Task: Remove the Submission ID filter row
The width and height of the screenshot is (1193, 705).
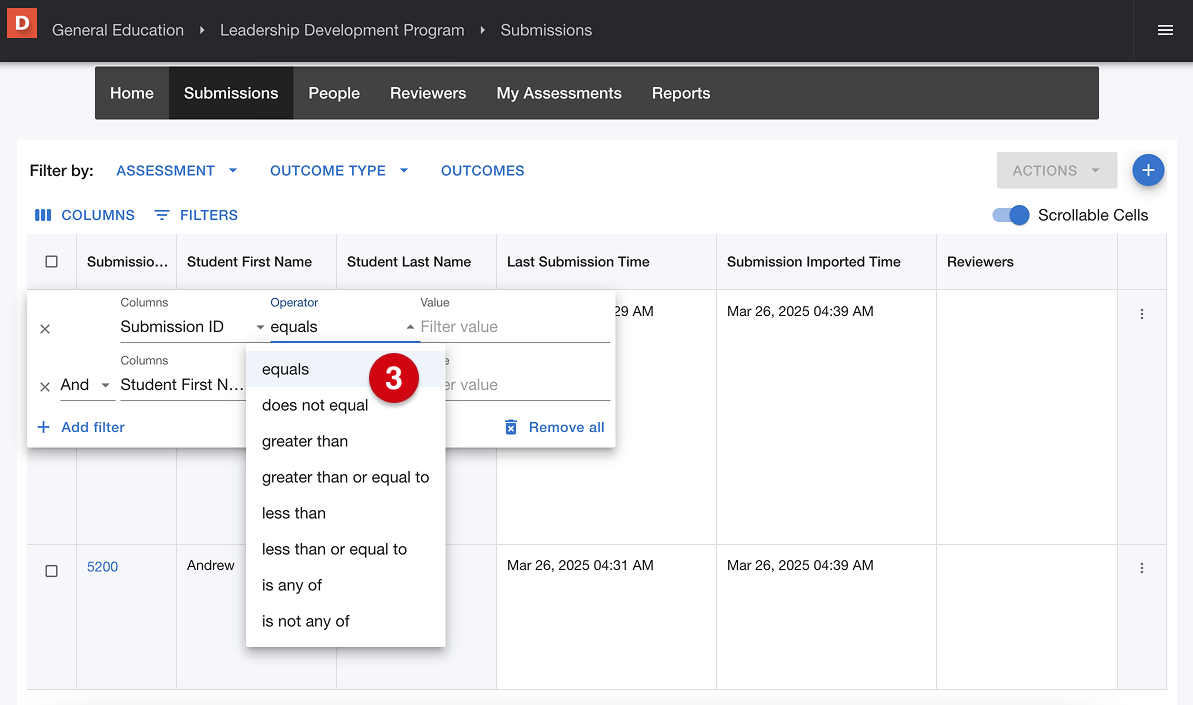Action: tap(45, 329)
